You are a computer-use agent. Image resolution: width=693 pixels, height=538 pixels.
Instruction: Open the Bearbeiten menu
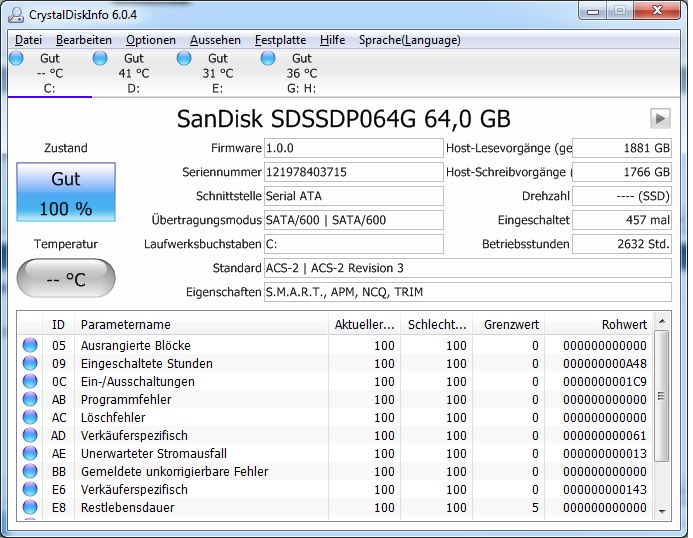click(x=84, y=40)
